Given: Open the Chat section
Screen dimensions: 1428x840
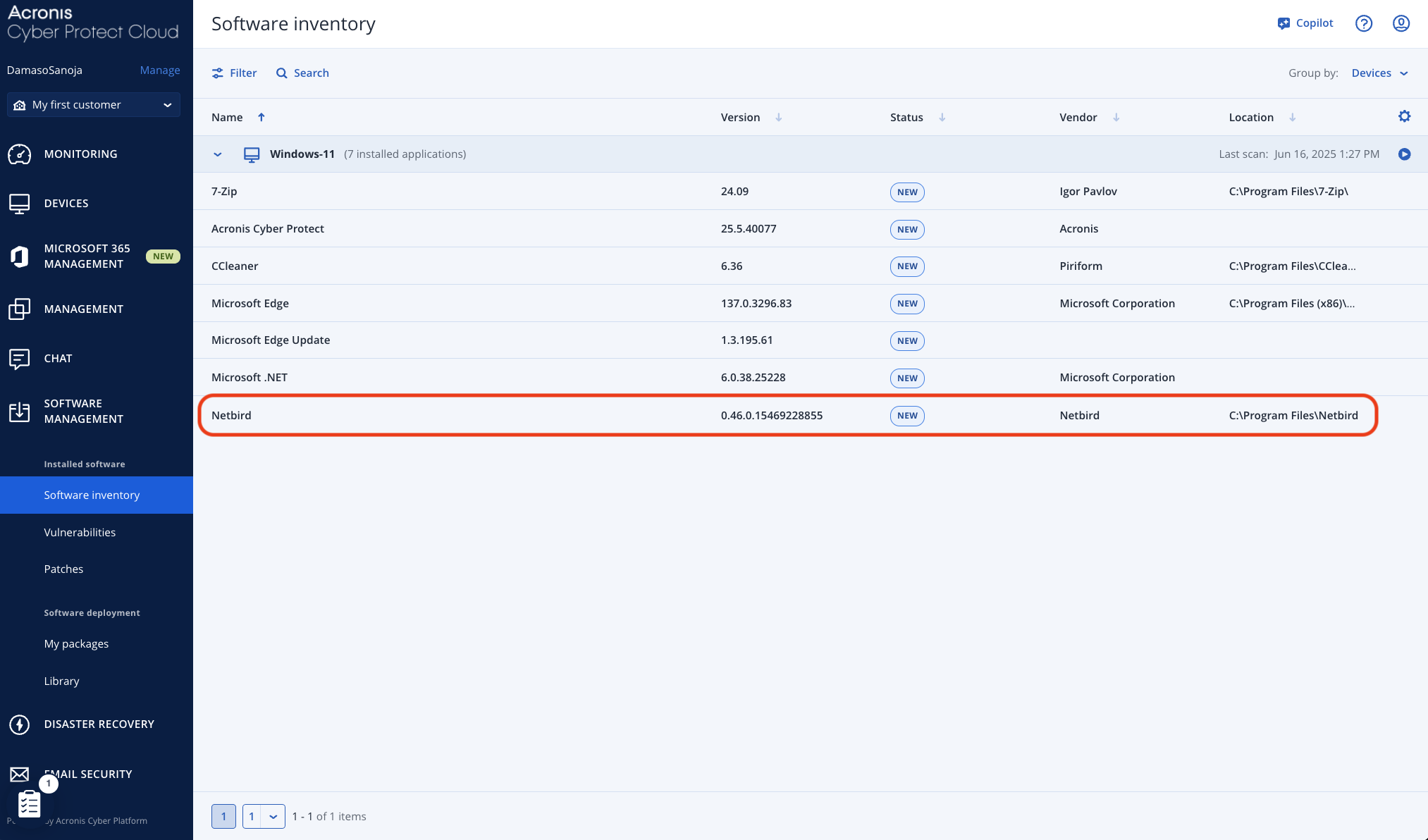Looking at the screenshot, I should (58, 359).
